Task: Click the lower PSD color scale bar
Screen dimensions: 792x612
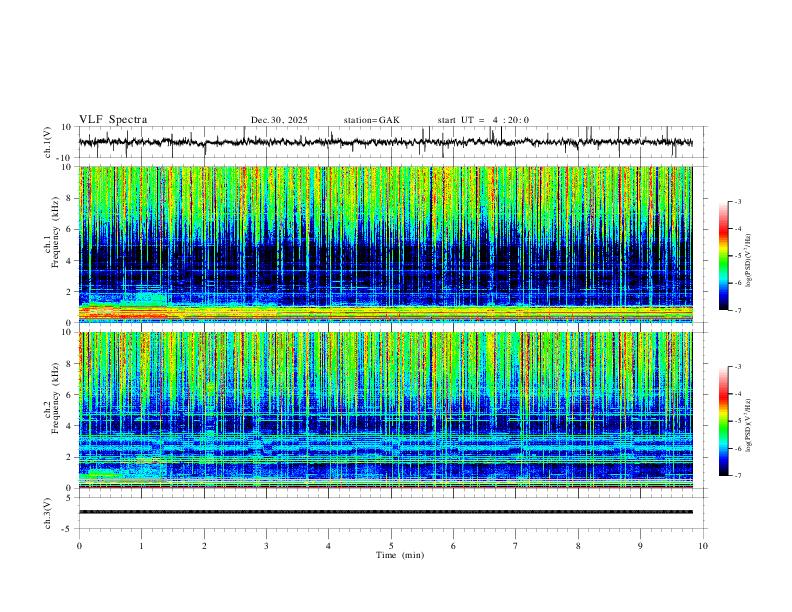Action: click(x=724, y=421)
